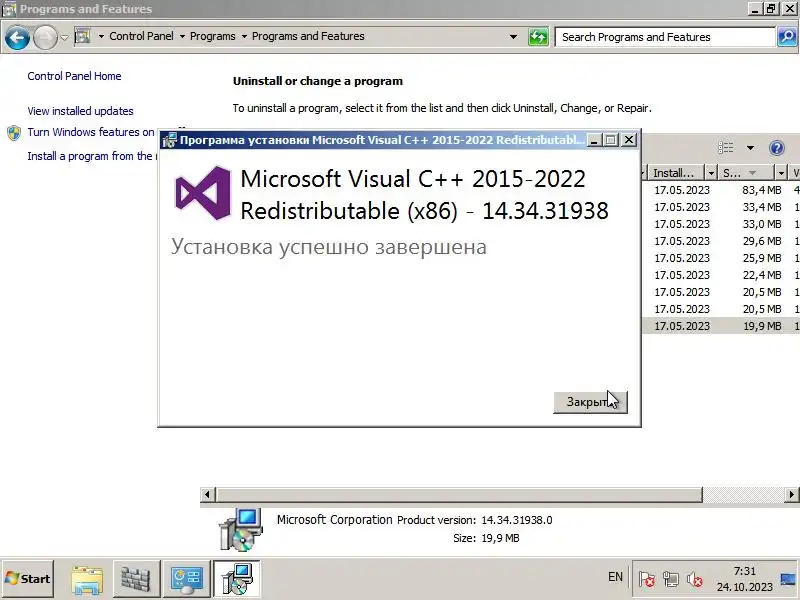Click the program icon in details pane
Viewport: 800px width, 600px height.
pos(240,529)
